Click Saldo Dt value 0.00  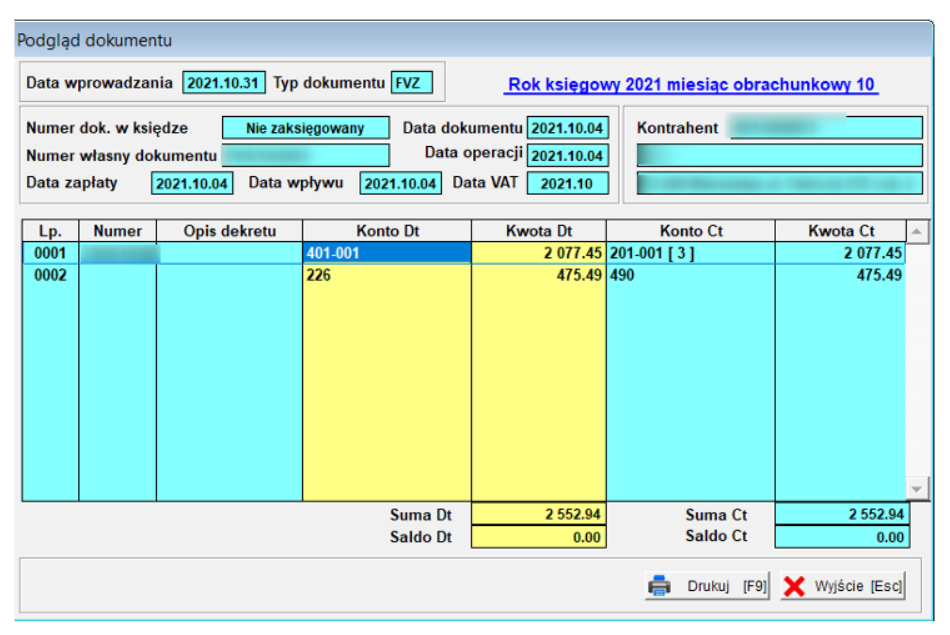(x=539, y=537)
